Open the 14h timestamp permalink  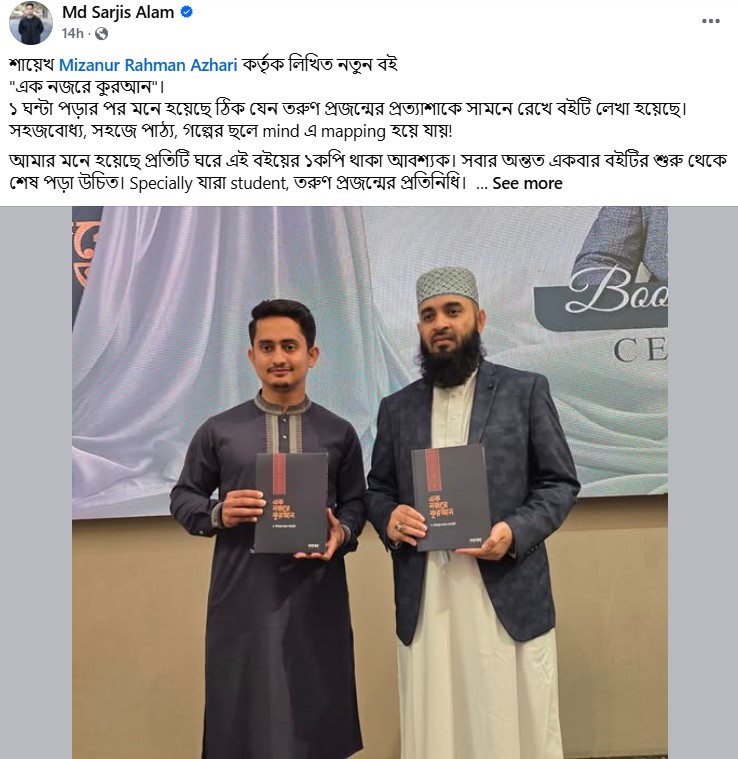pyautogui.click(x=73, y=33)
